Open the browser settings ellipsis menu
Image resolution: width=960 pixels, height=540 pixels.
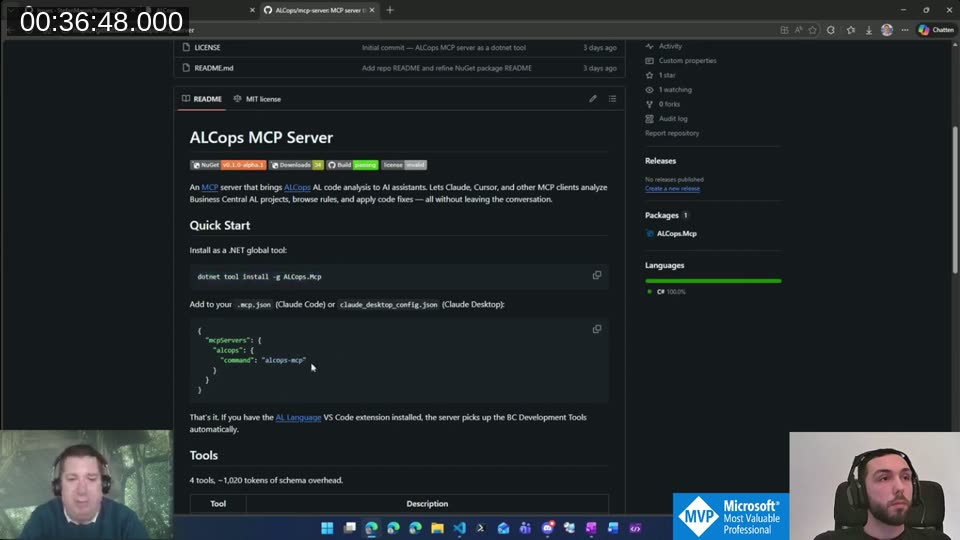point(905,30)
